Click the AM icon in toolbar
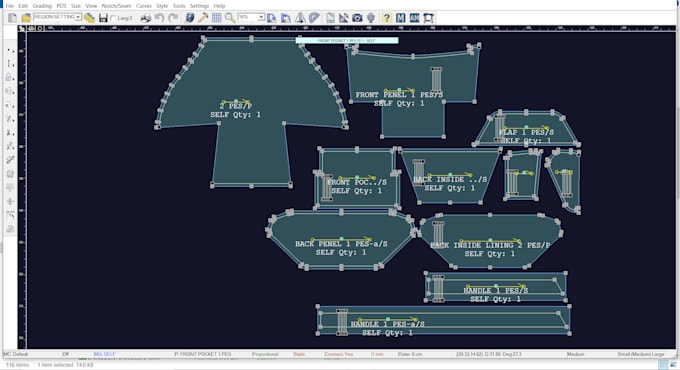This screenshot has height=370, width=680. pyautogui.click(x=415, y=18)
